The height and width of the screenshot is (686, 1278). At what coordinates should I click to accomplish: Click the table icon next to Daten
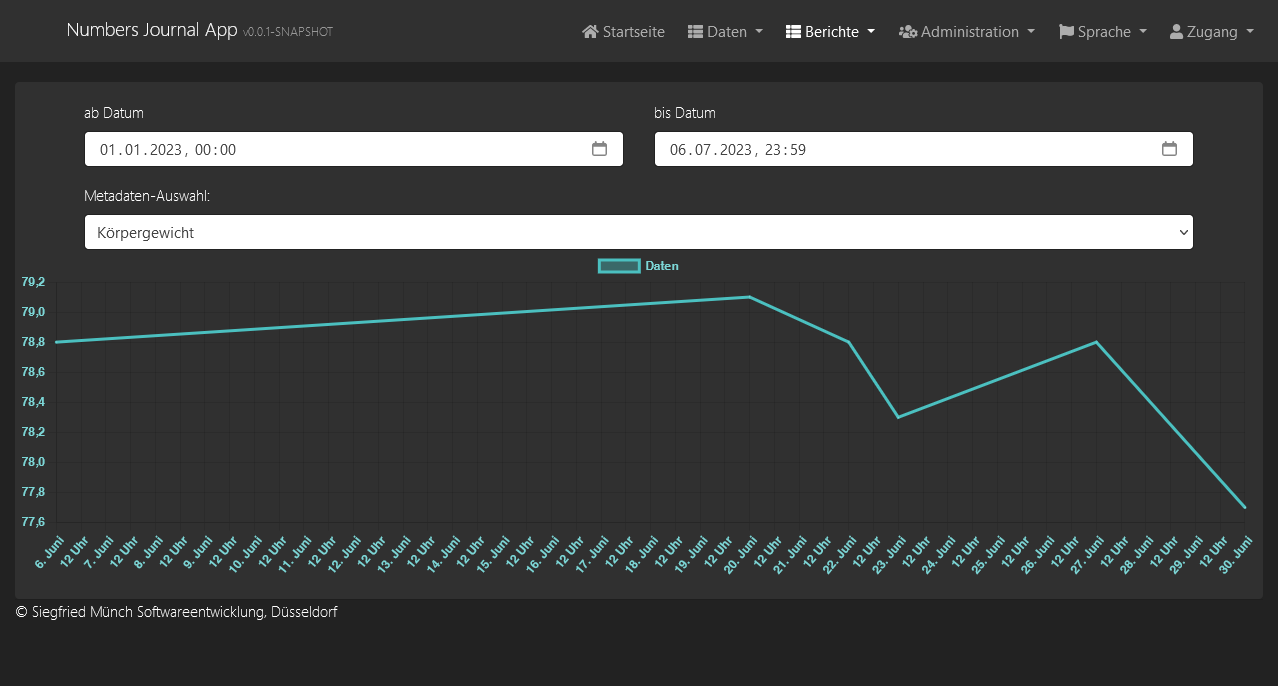click(695, 32)
